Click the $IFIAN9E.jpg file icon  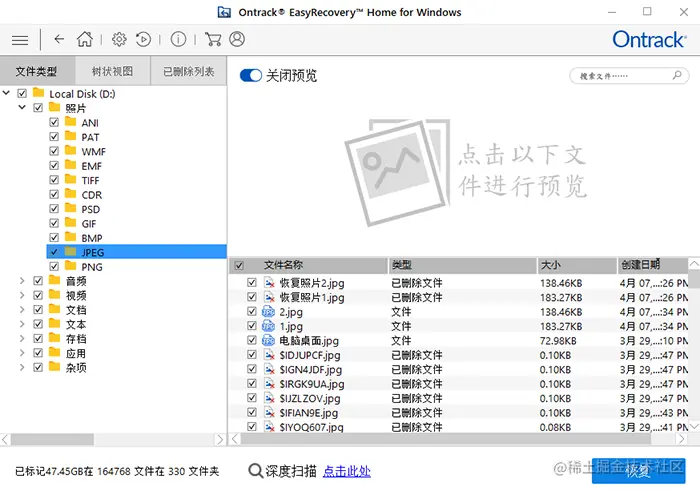pos(269,413)
